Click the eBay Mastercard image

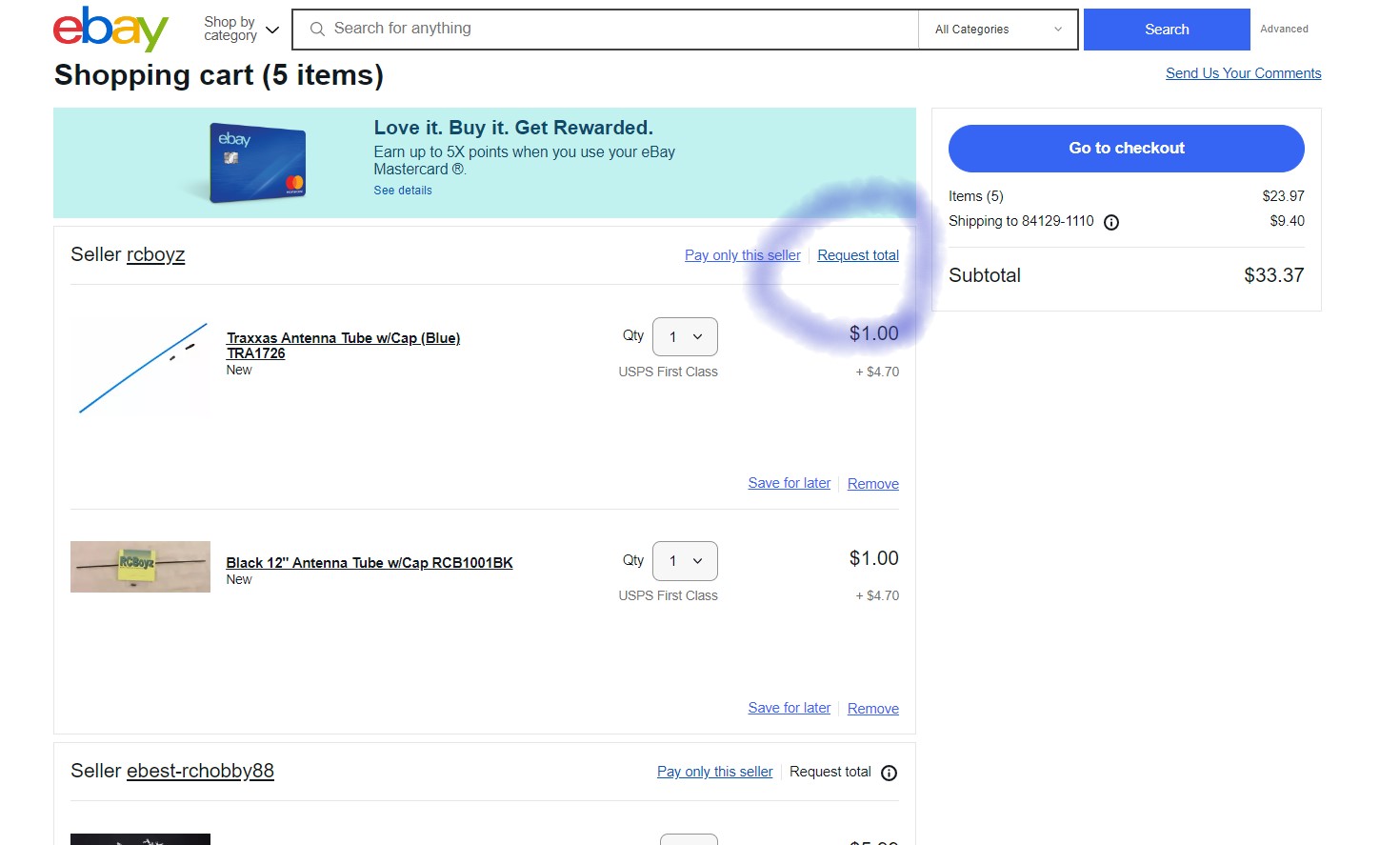click(x=257, y=163)
